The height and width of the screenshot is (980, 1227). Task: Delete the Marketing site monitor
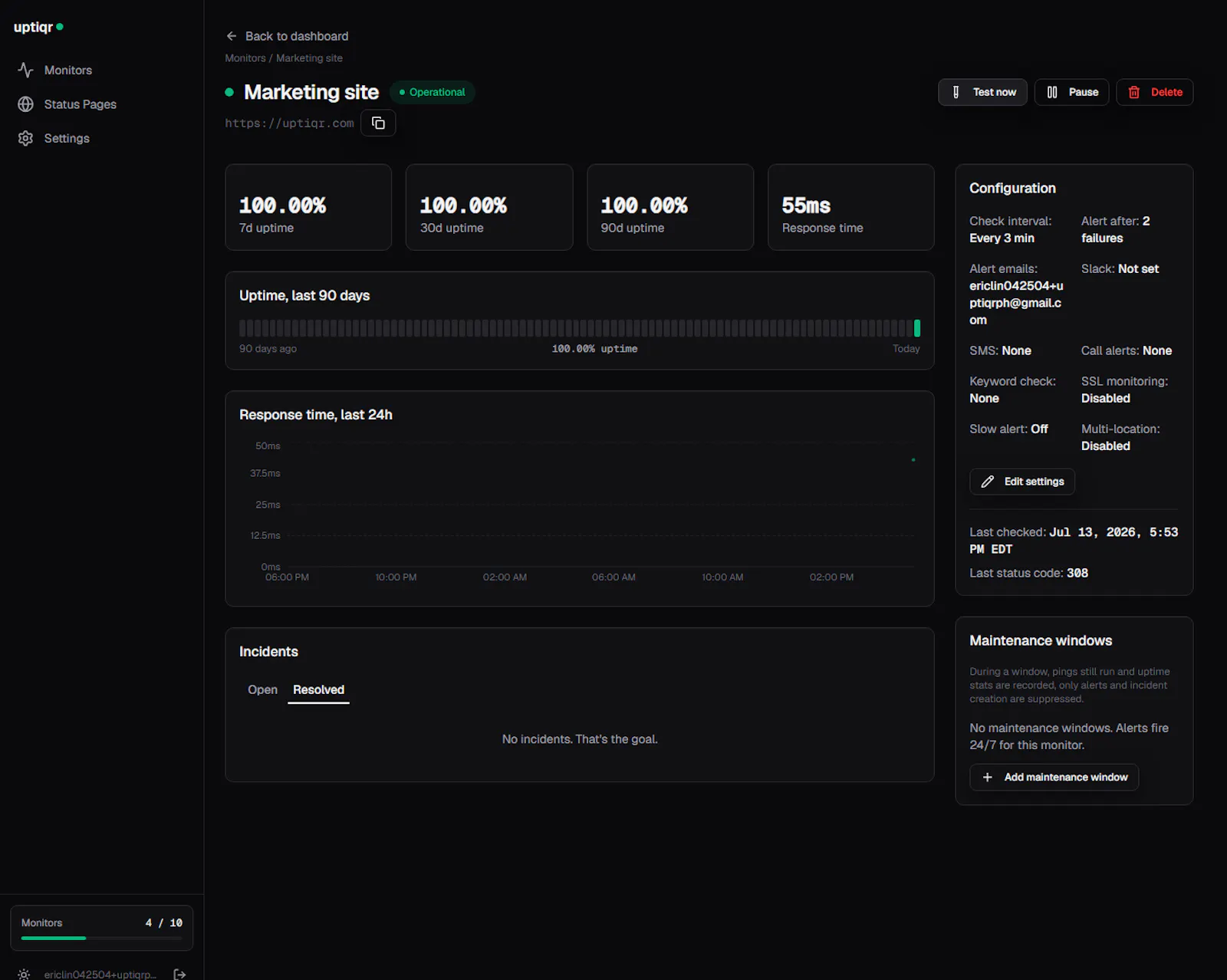1154,92
